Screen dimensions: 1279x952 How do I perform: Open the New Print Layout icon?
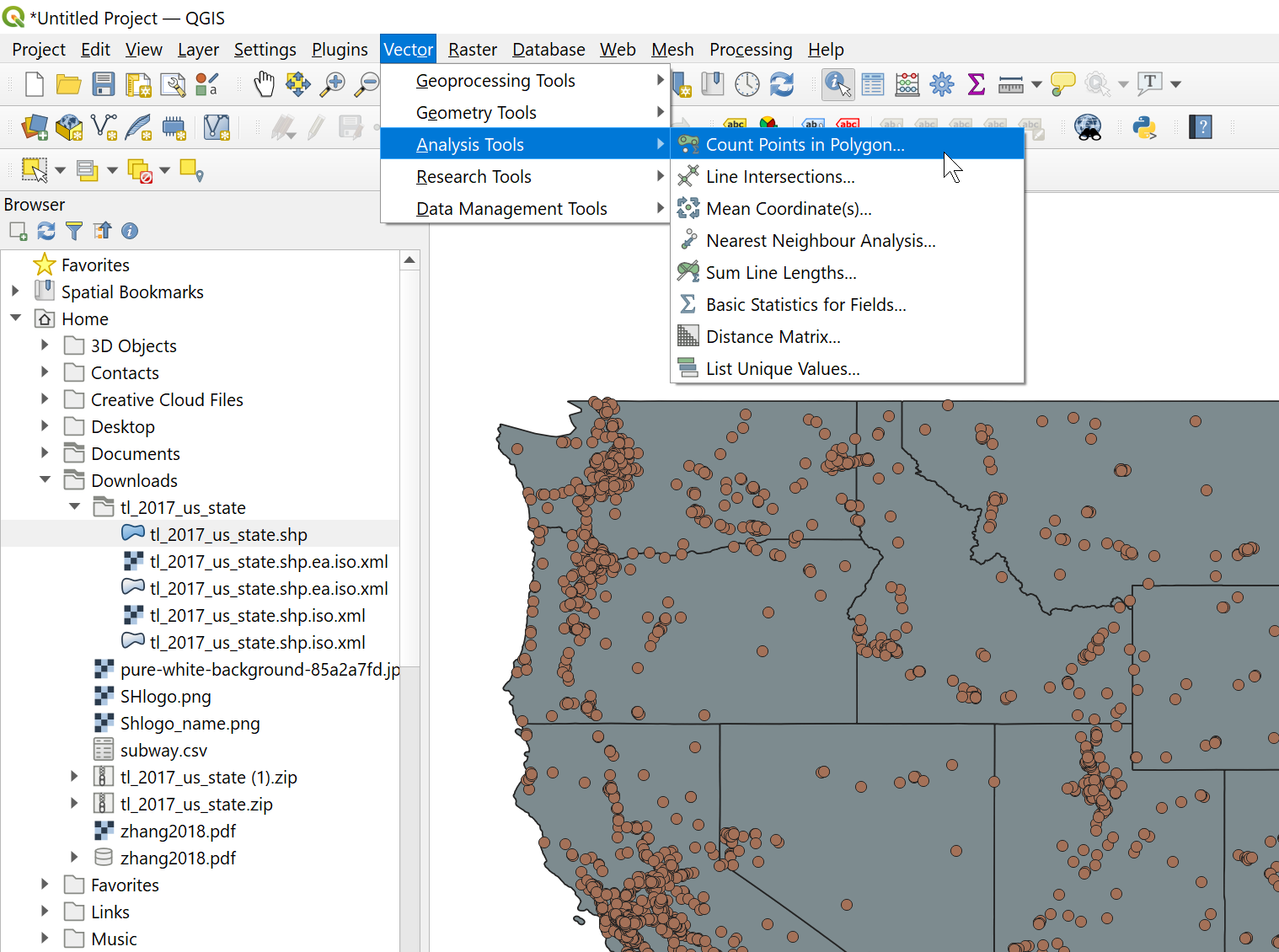[x=137, y=83]
